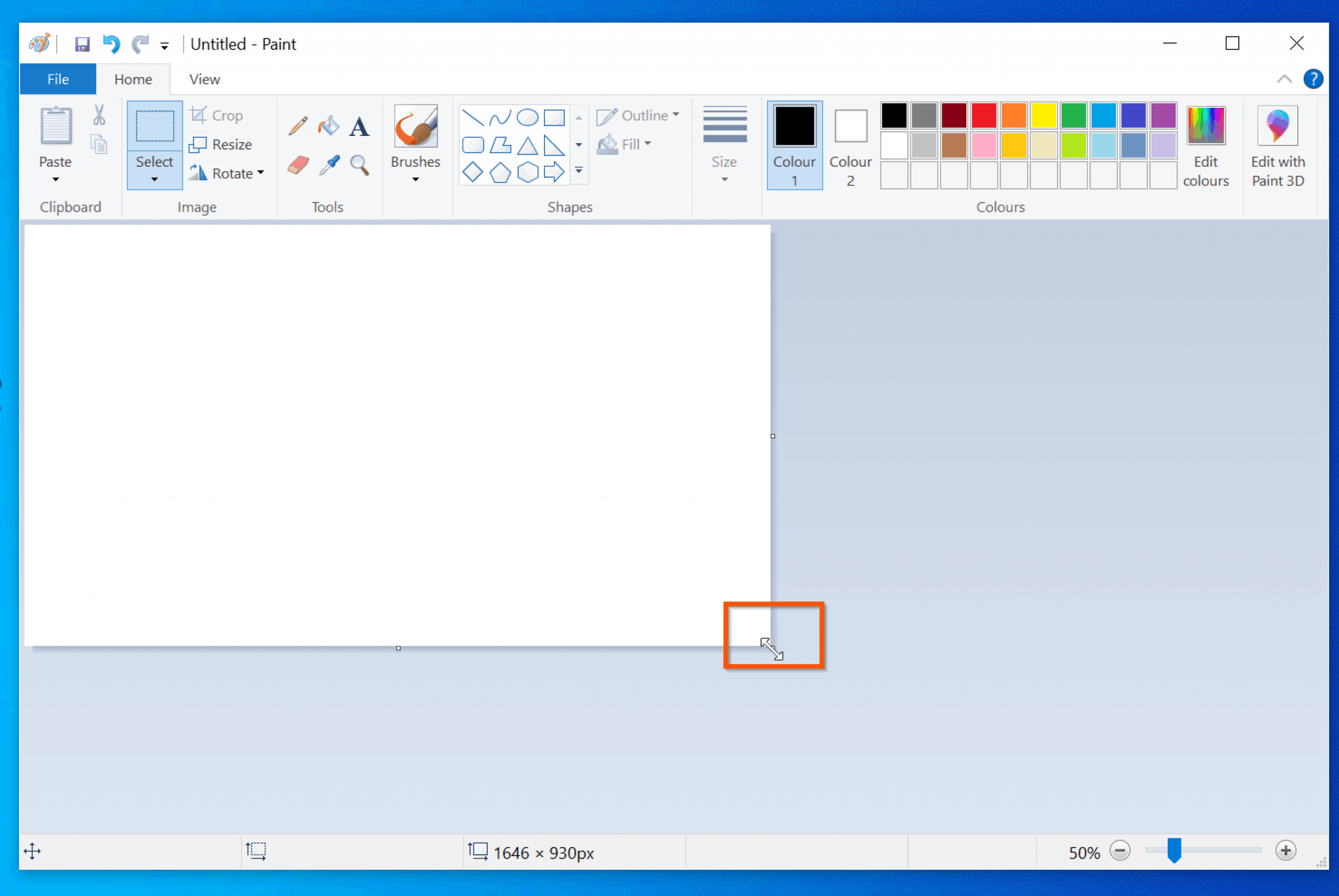Screen dimensions: 1339x896
Task: Open Edit with Paint 3D
Action: 1276,145
